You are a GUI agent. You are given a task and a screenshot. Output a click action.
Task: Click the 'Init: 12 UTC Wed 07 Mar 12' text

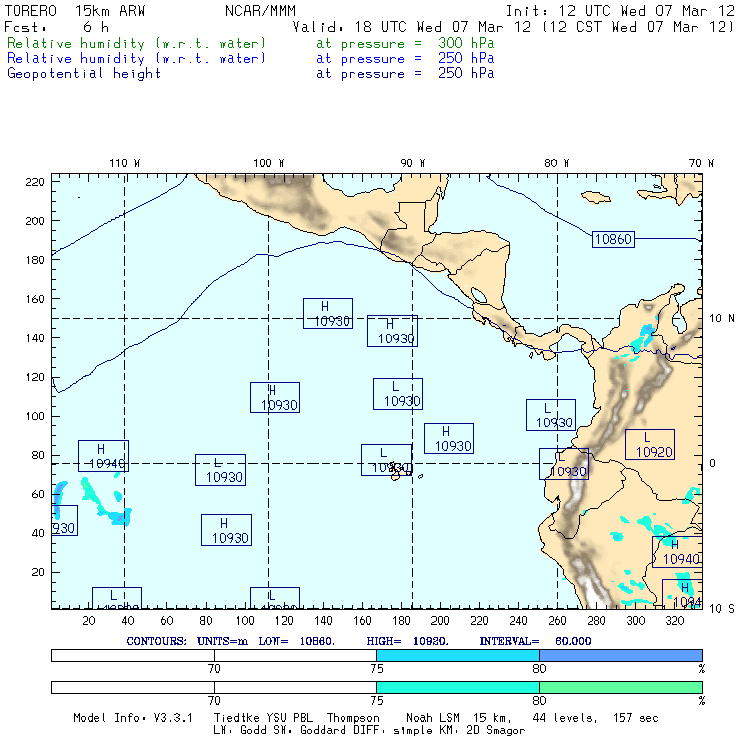(620, 11)
